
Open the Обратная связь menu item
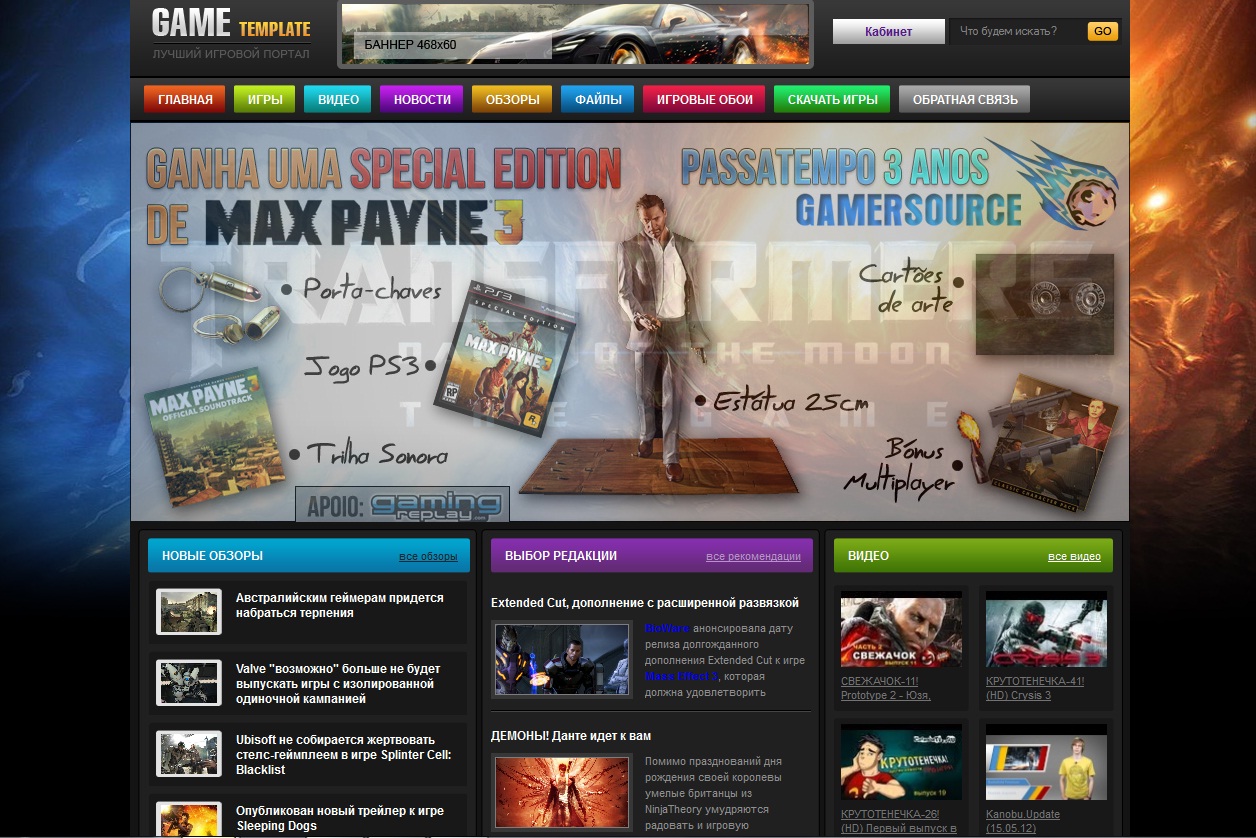(965, 99)
